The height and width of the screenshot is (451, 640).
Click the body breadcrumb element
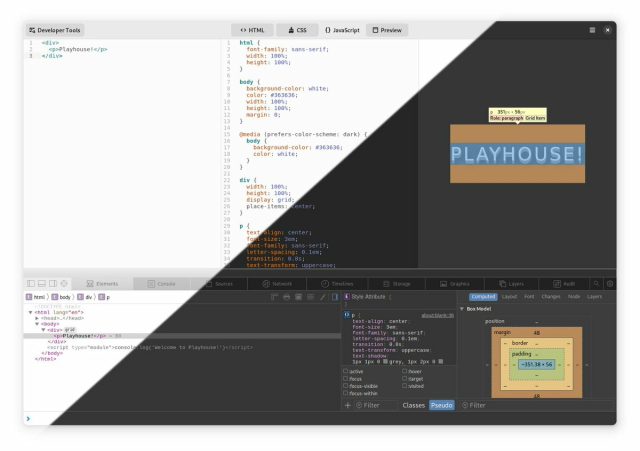[61, 297]
